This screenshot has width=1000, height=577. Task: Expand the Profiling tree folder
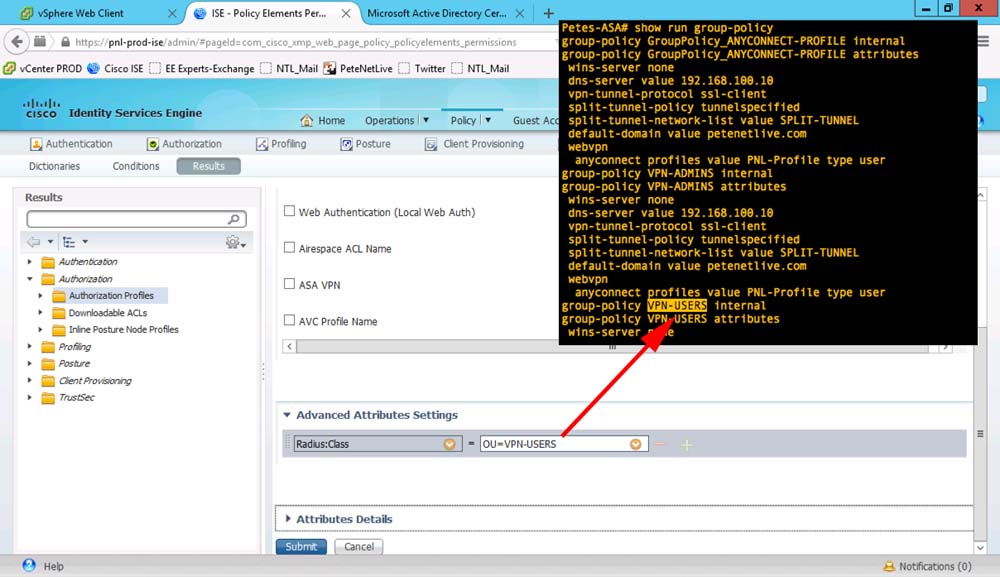click(29, 347)
